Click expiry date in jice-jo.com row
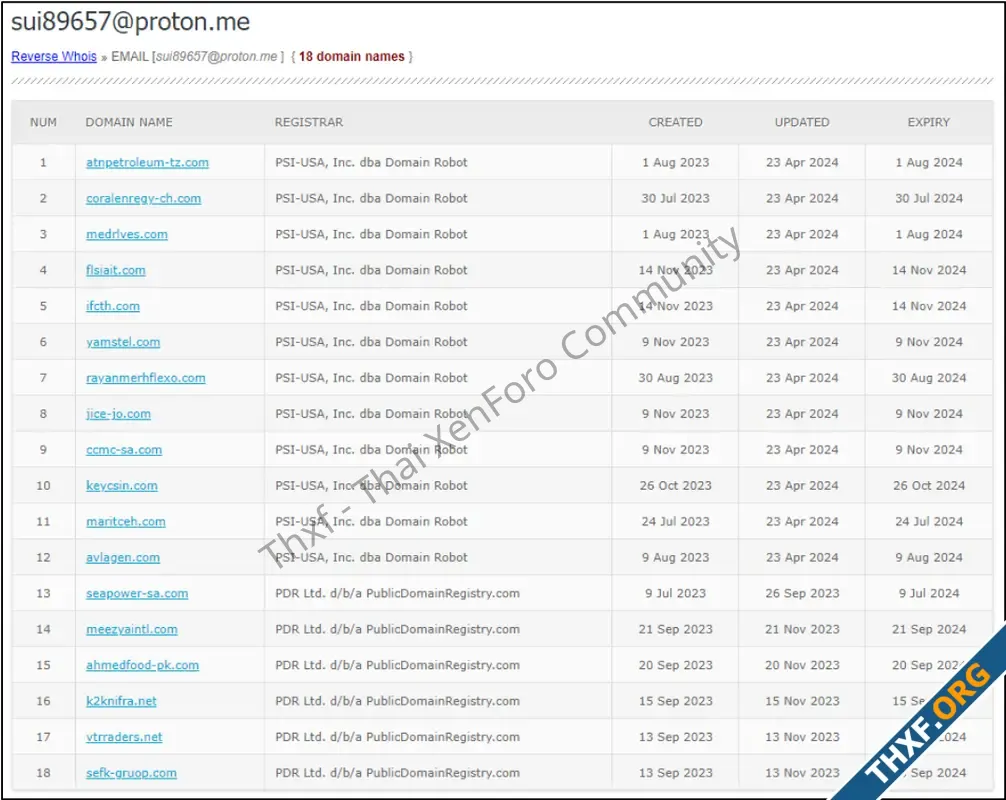This screenshot has width=1006, height=800. (x=929, y=414)
